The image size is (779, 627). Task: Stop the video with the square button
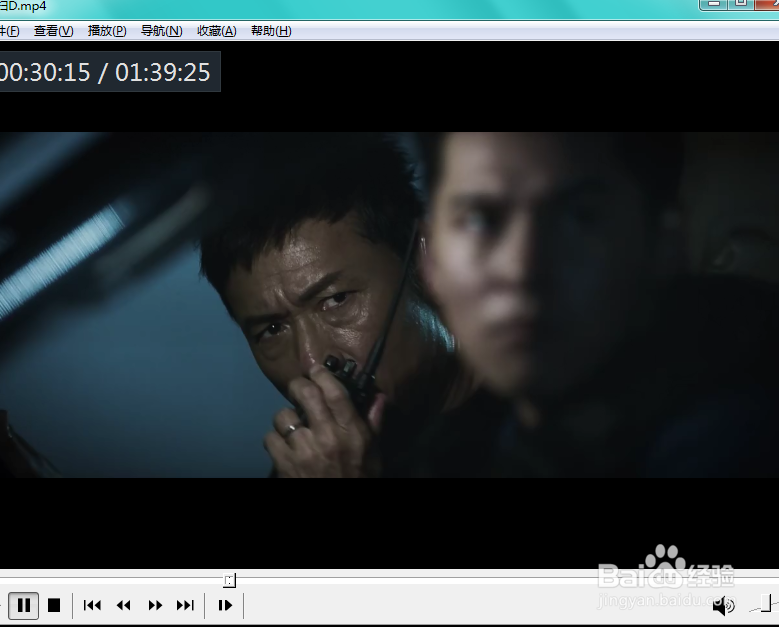(54, 605)
